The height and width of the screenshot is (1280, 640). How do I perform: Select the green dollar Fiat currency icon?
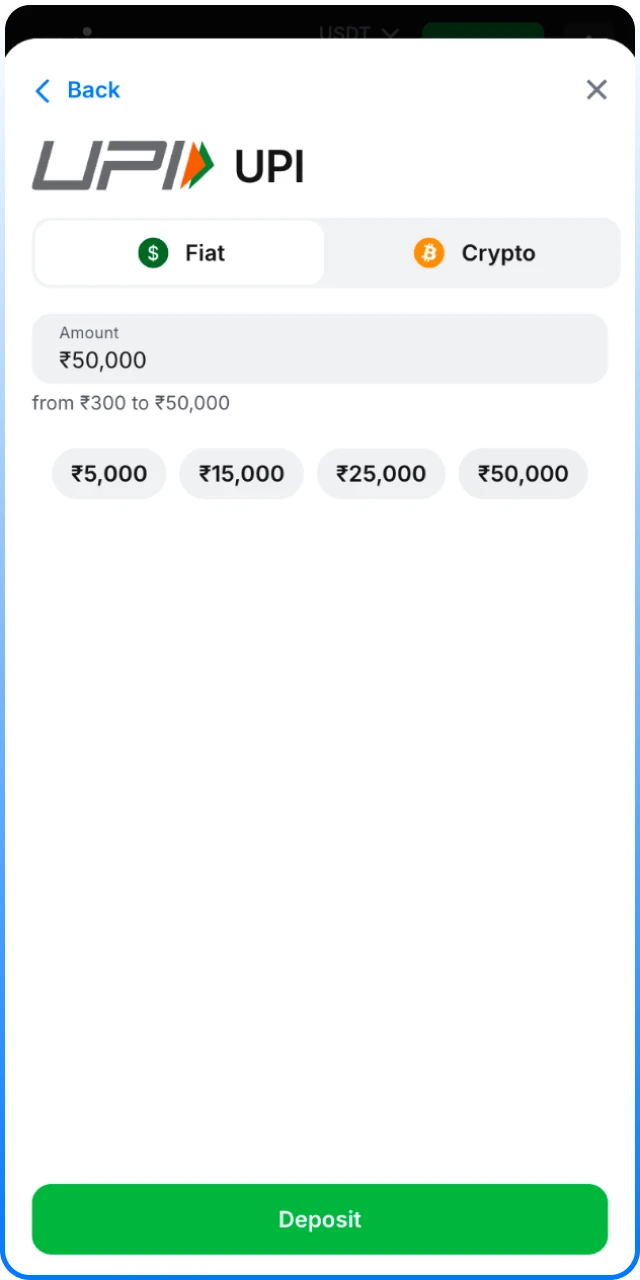tap(153, 253)
